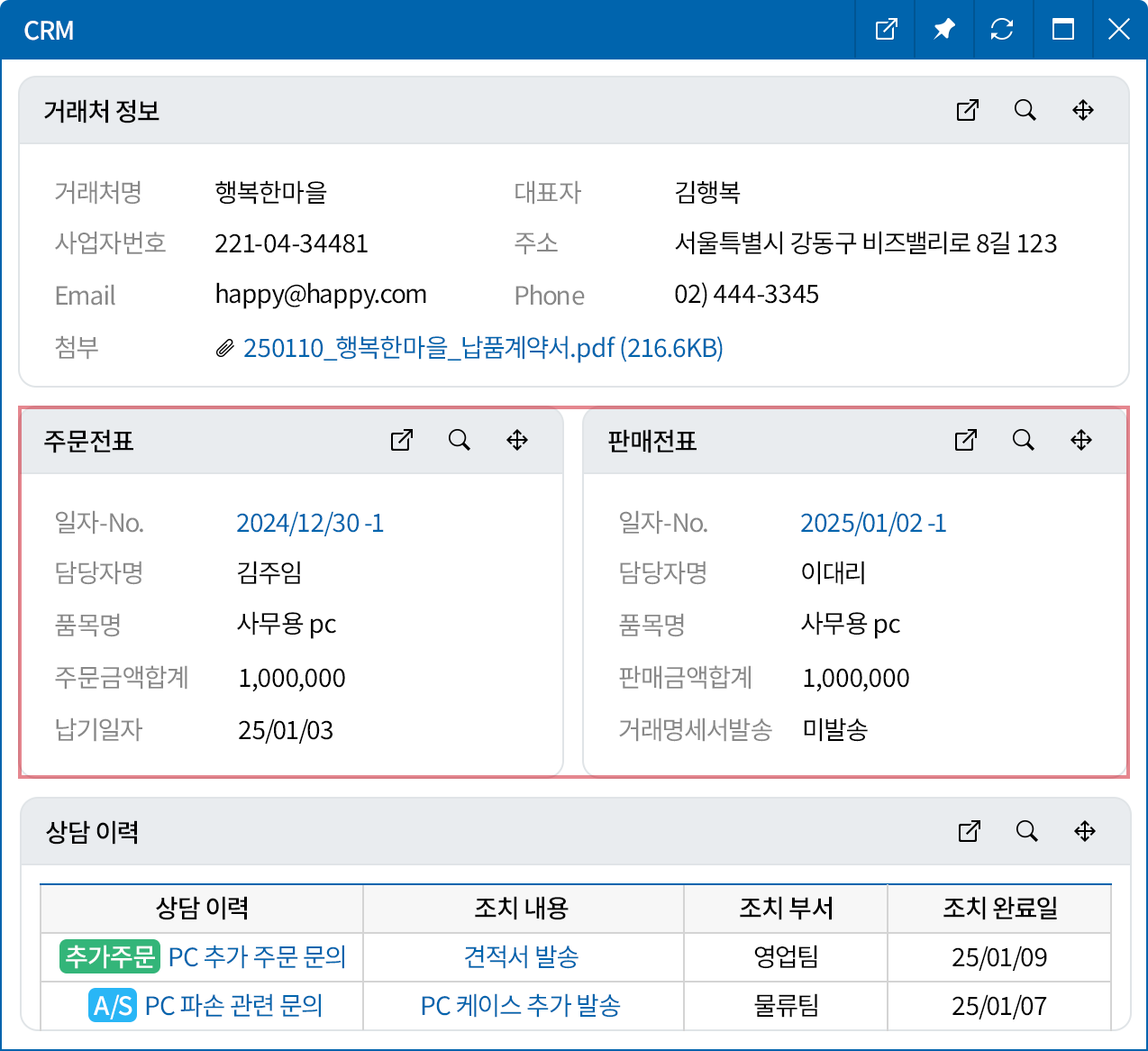Viewport: 1148px width, 1051px height.
Task: Pop out the 거래처 정보 panel
Action: tap(967, 110)
